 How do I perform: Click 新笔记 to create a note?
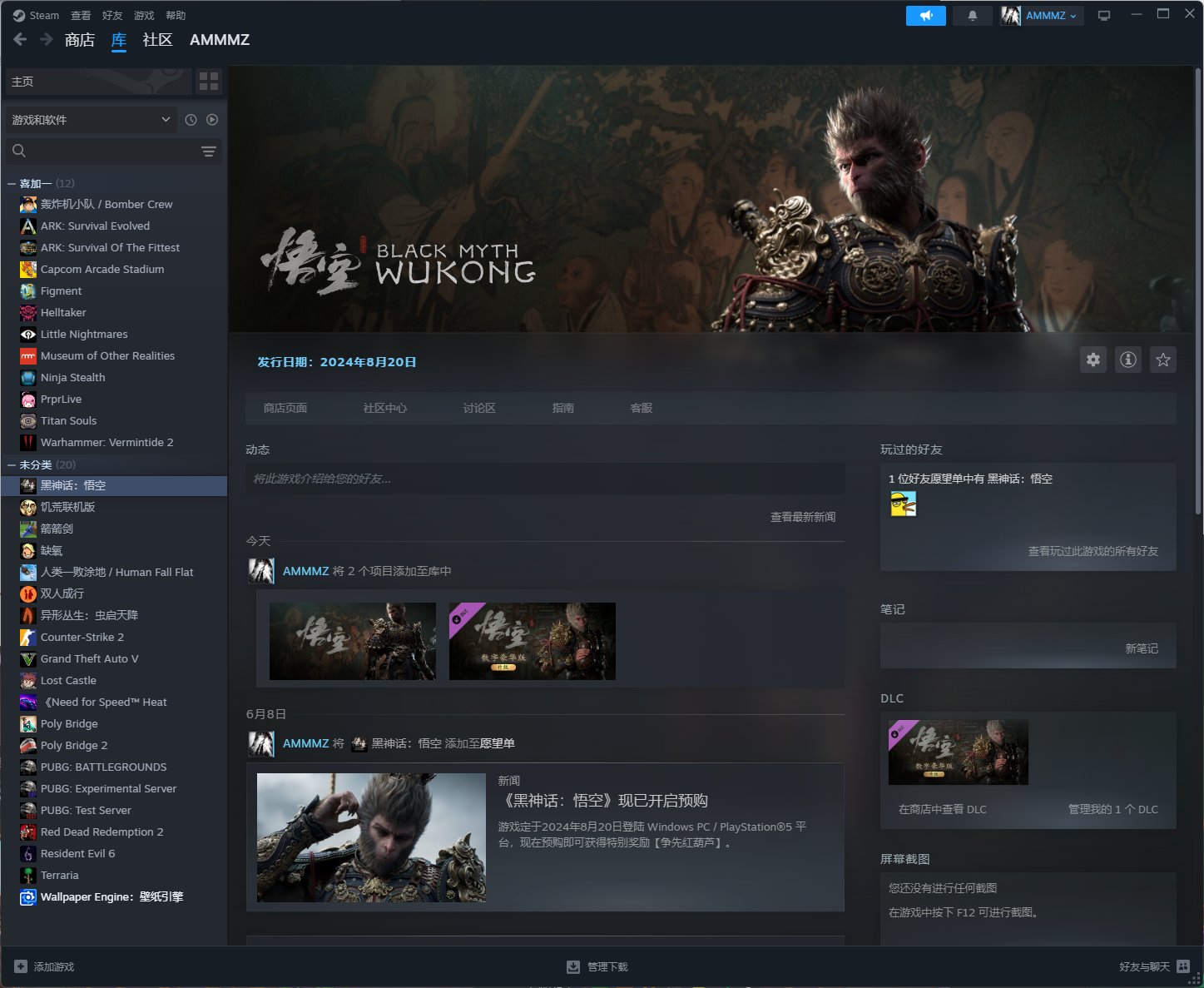pos(1142,648)
